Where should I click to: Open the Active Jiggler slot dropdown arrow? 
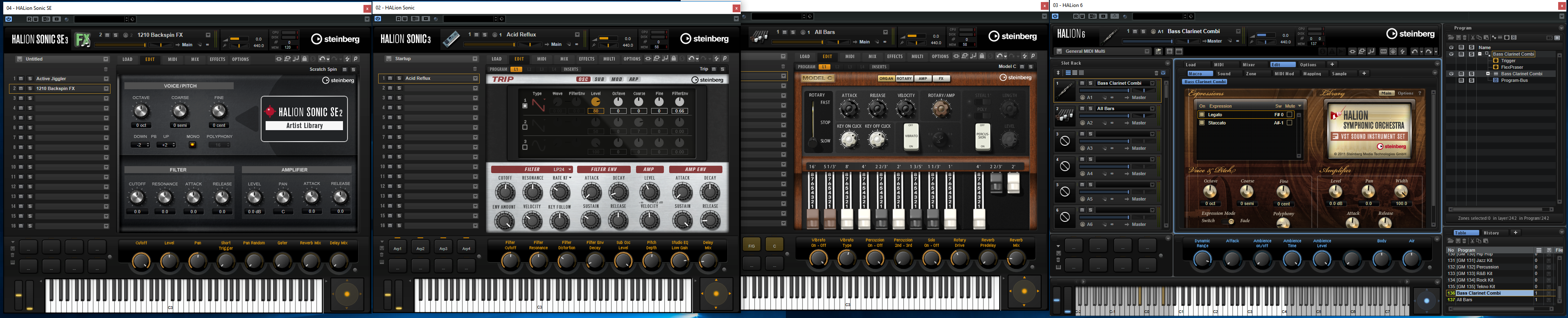[x=106, y=79]
